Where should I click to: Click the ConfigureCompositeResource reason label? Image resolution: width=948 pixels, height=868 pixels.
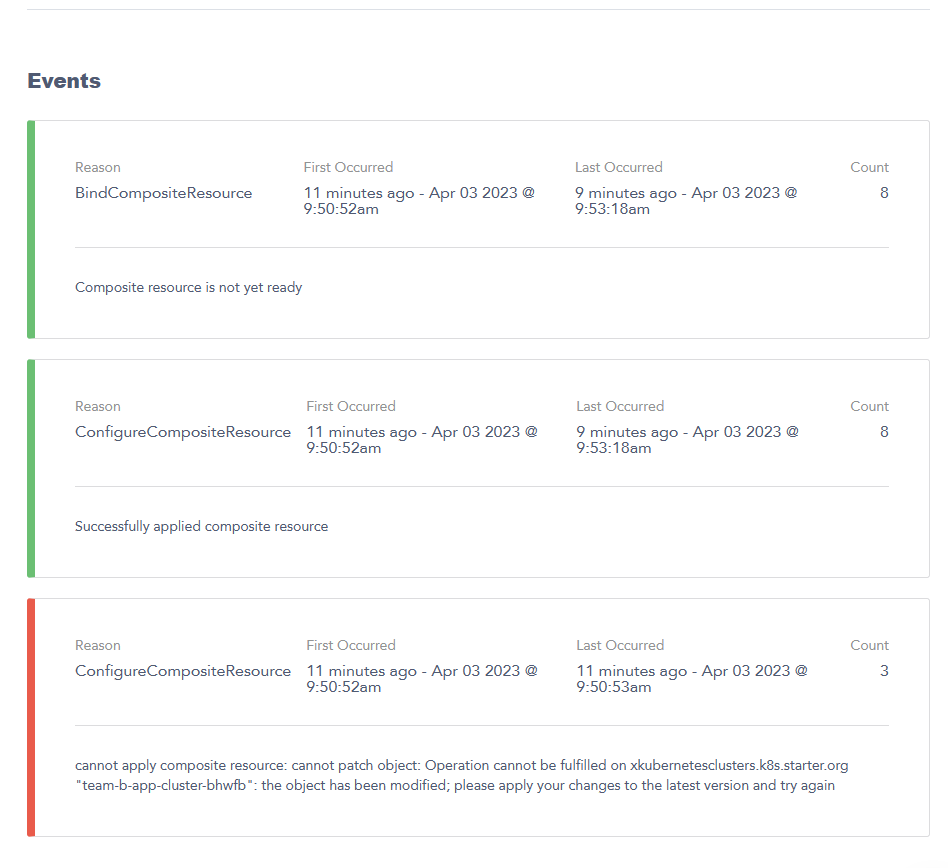click(183, 432)
